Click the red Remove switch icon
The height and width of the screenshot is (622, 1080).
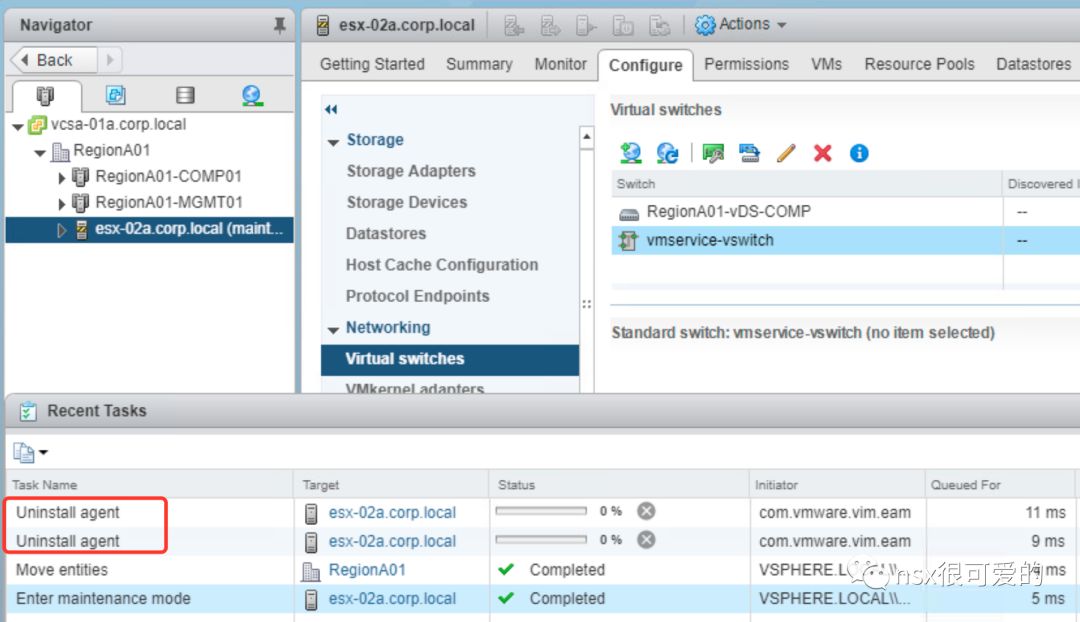(822, 153)
